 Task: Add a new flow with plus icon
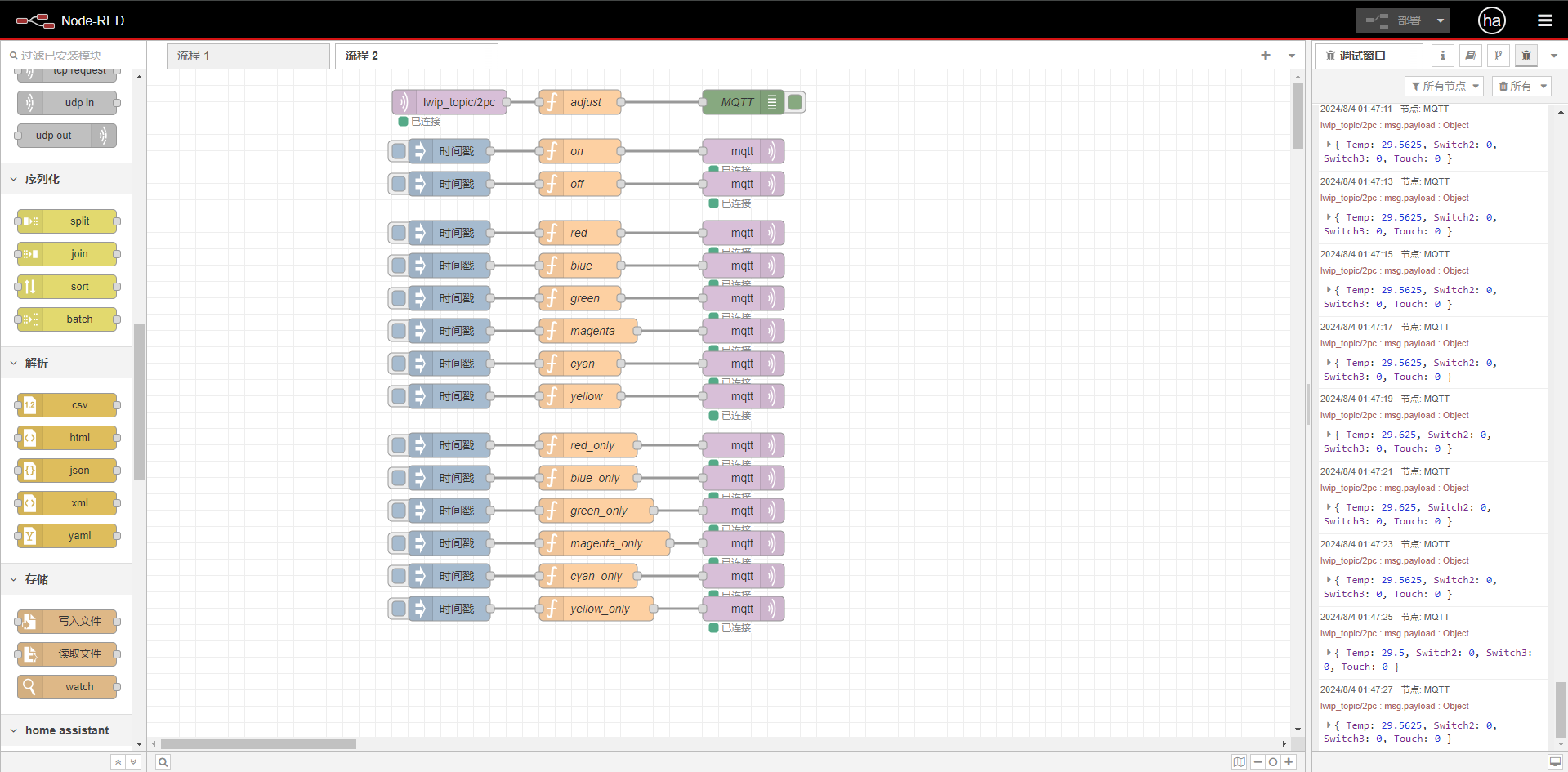click(1266, 56)
